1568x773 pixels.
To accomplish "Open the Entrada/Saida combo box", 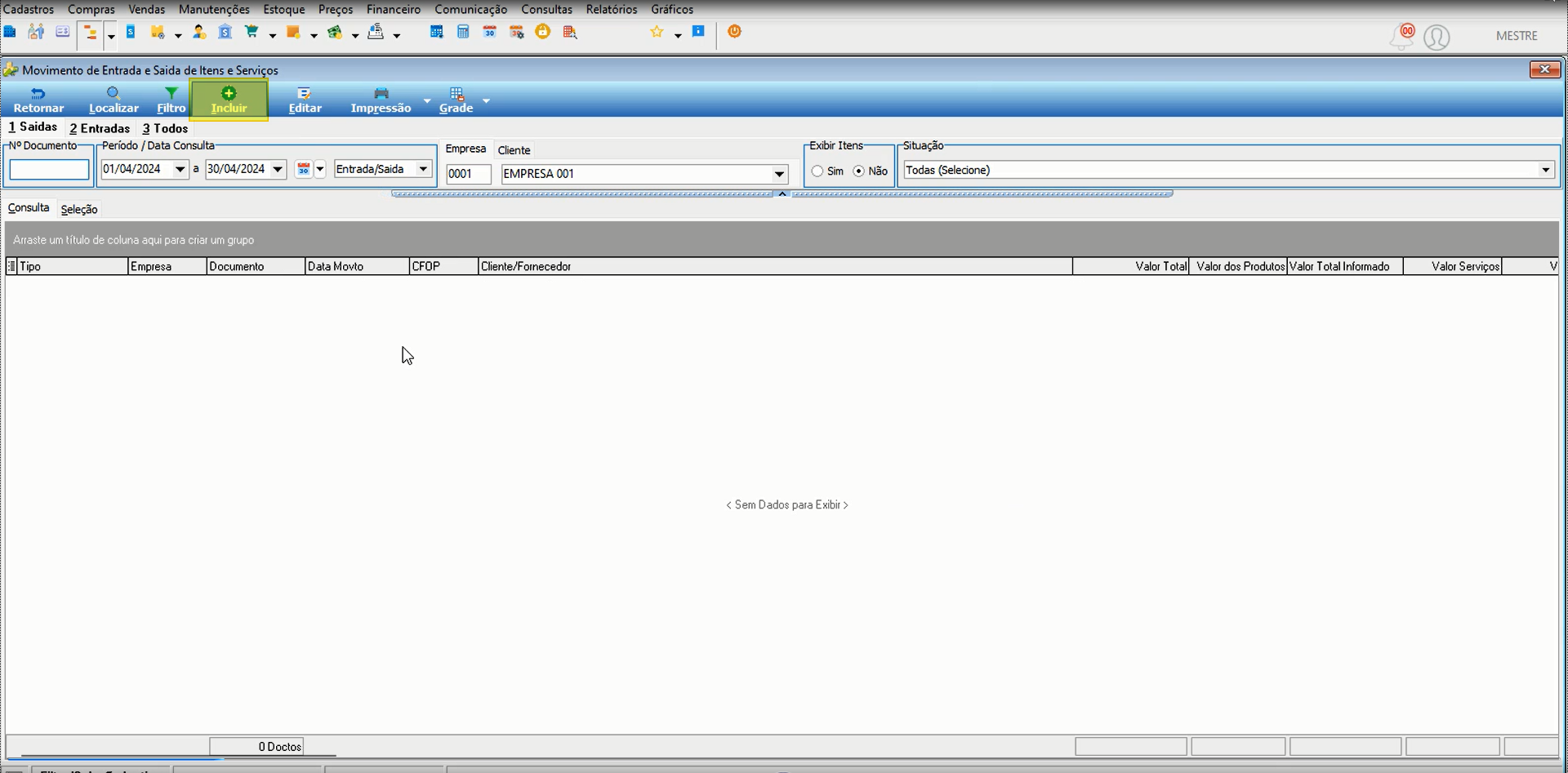I will (x=382, y=169).
